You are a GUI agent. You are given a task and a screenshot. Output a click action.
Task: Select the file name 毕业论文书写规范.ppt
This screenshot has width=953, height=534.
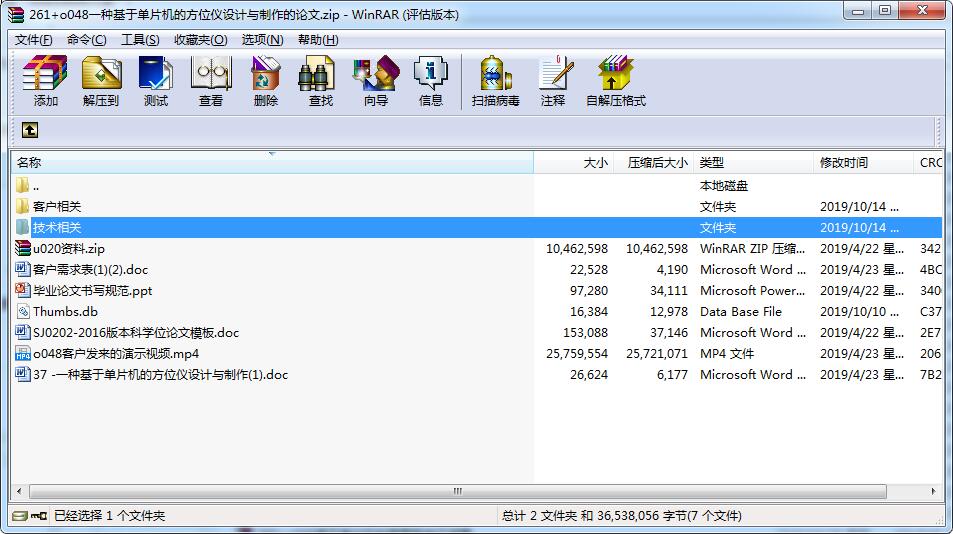tap(92, 291)
